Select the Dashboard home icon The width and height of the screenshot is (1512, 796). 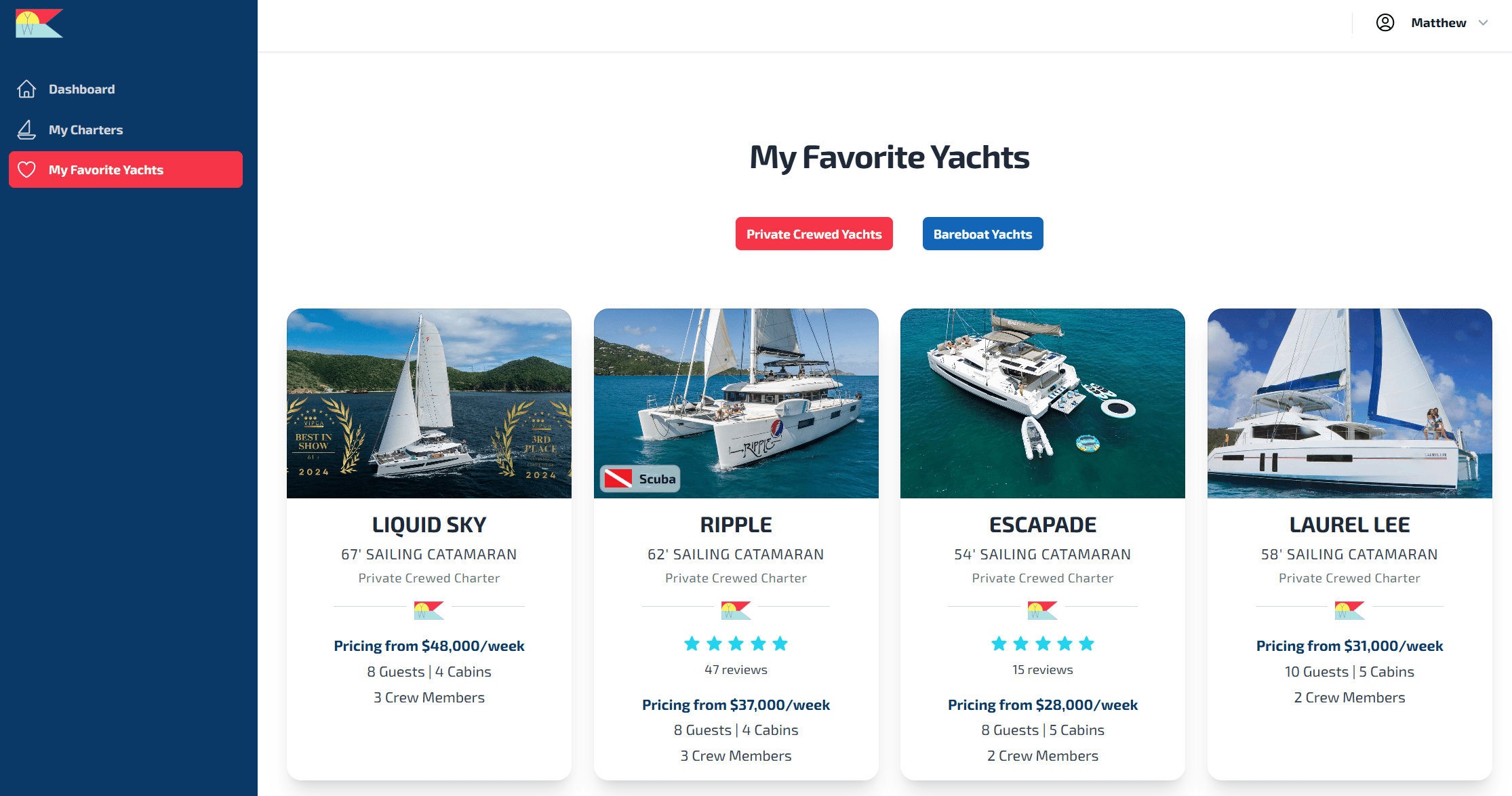tap(26, 88)
